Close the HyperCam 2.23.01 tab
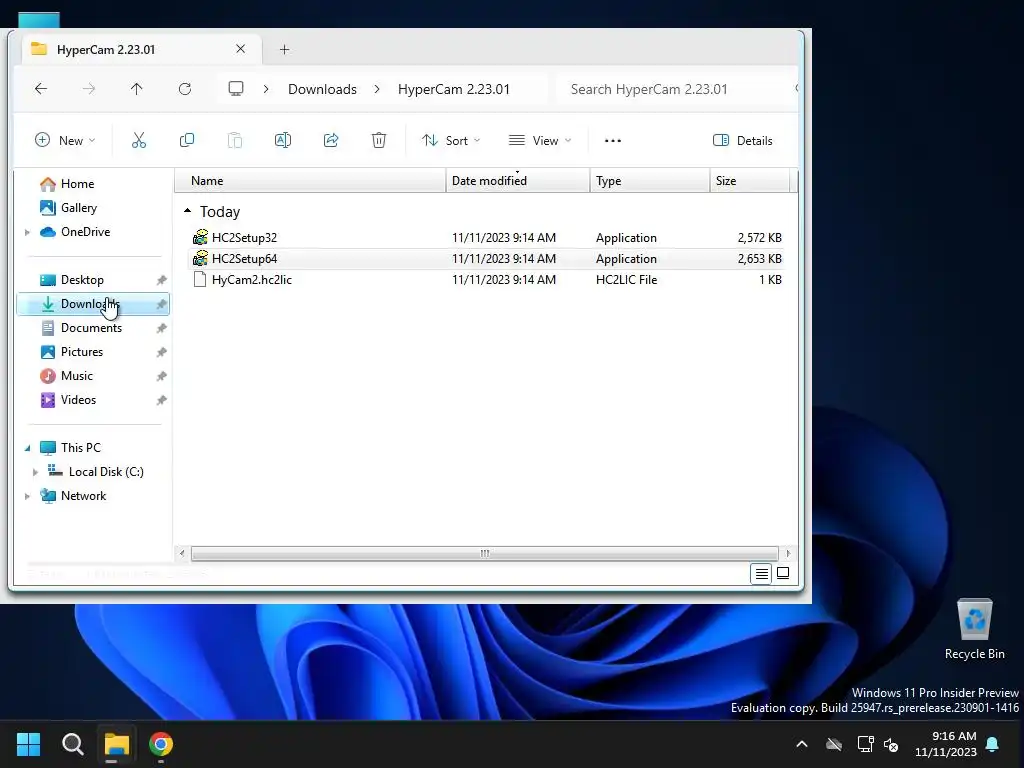 240,49
